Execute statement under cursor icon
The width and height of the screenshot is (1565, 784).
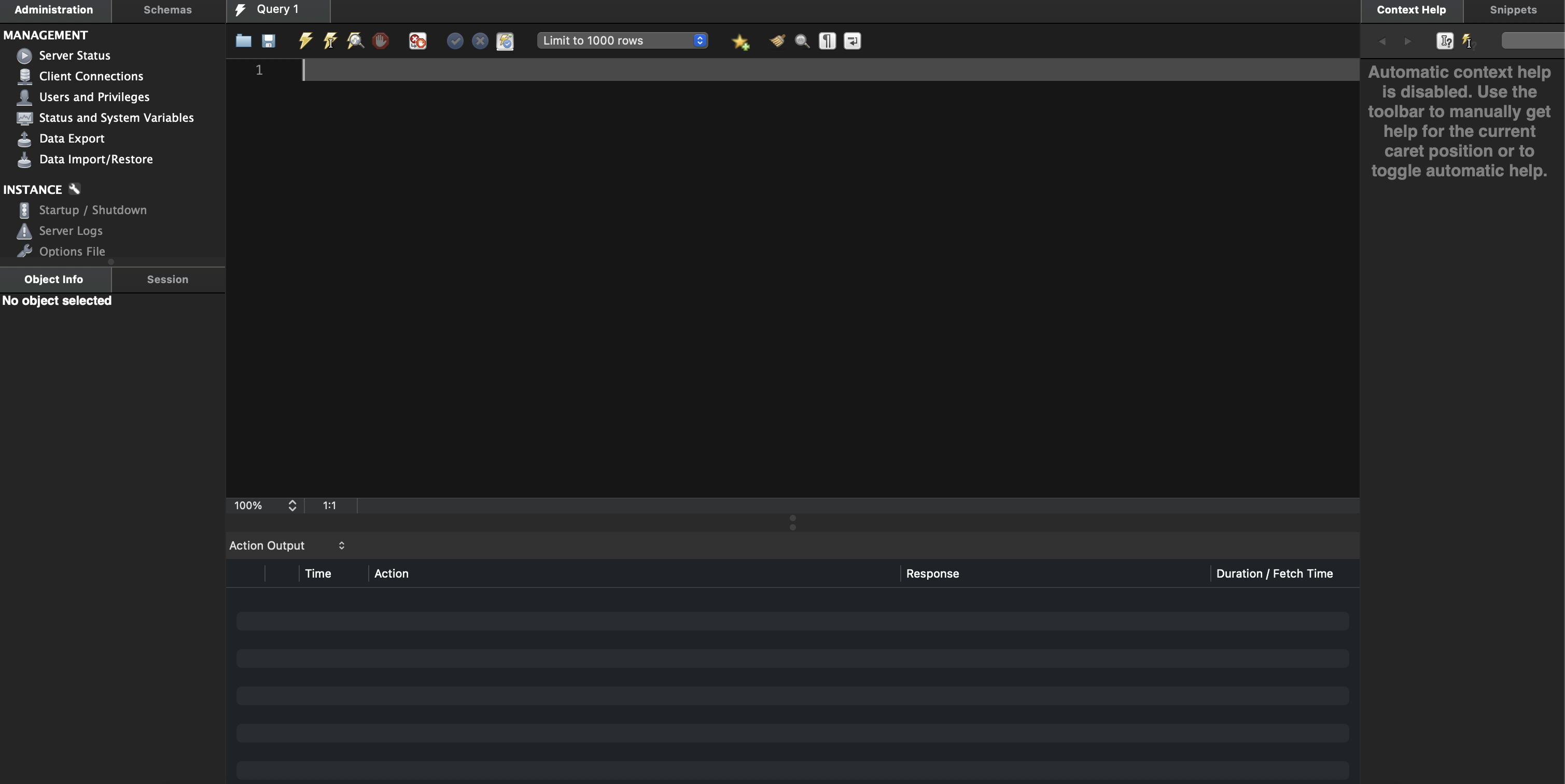(330, 40)
